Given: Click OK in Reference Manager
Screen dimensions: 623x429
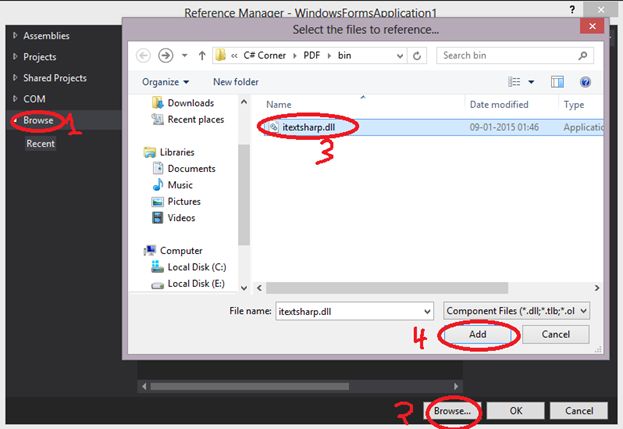Looking at the screenshot, I should [516, 411].
